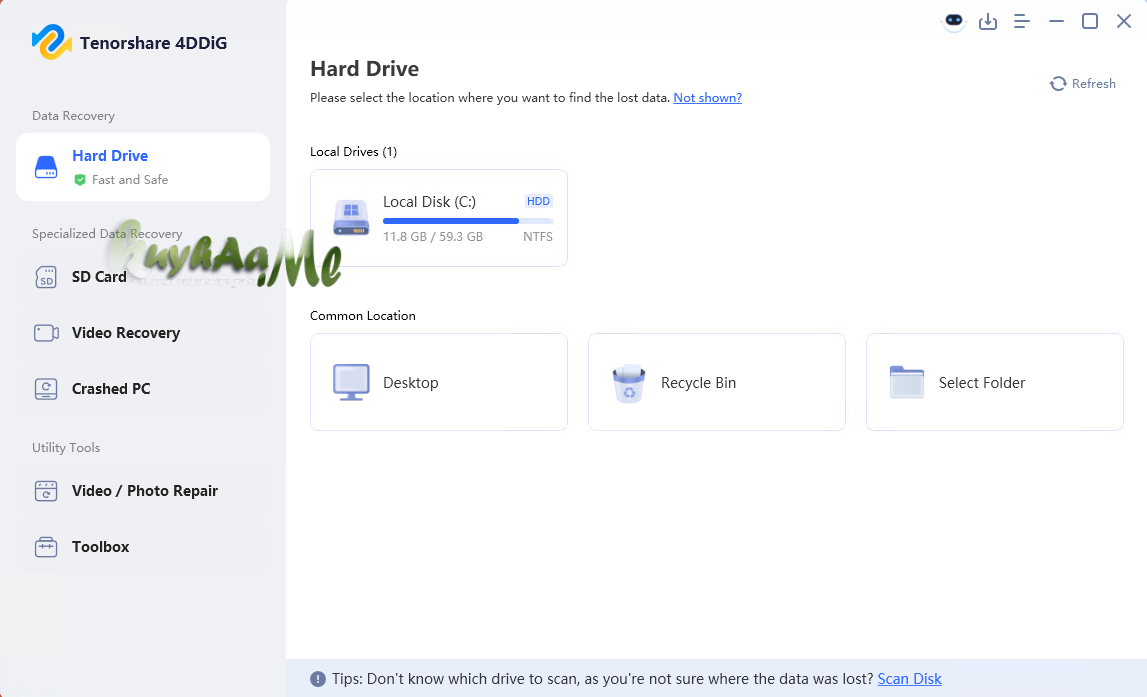
Task: Click the Toolbox icon in sidebar
Action: click(46, 546)
